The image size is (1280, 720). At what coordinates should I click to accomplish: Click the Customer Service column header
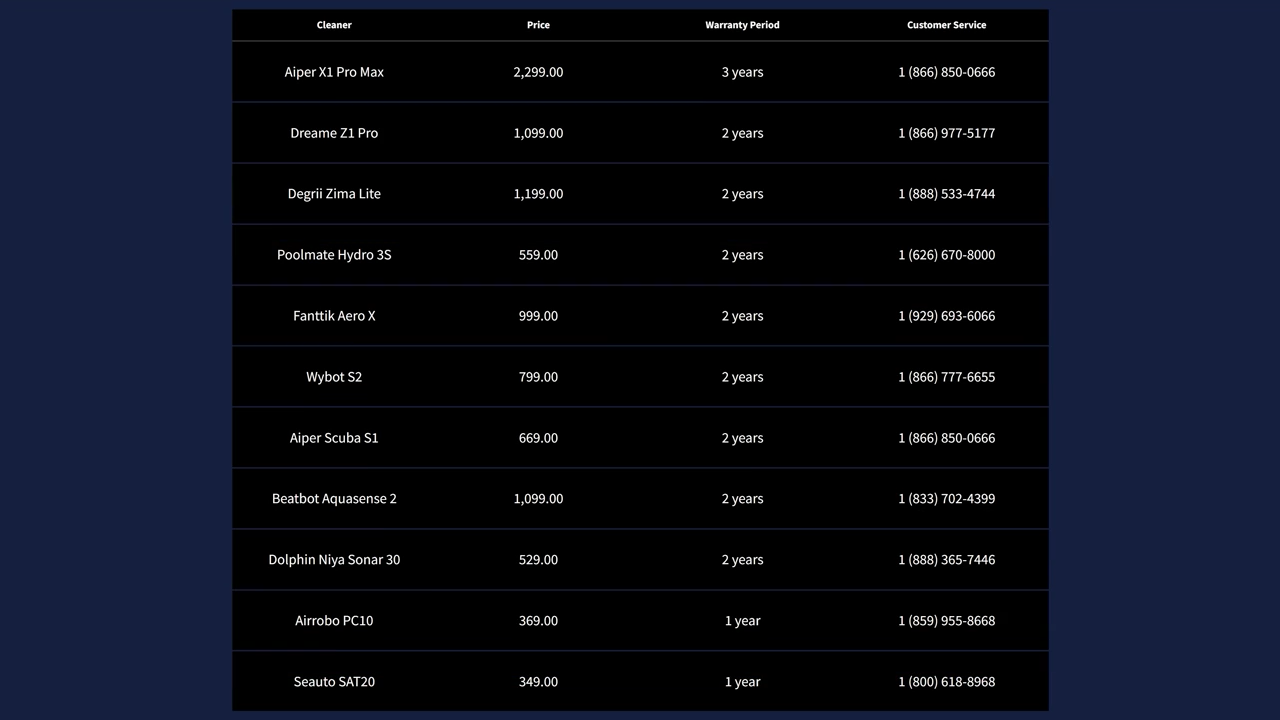(946, 25)
